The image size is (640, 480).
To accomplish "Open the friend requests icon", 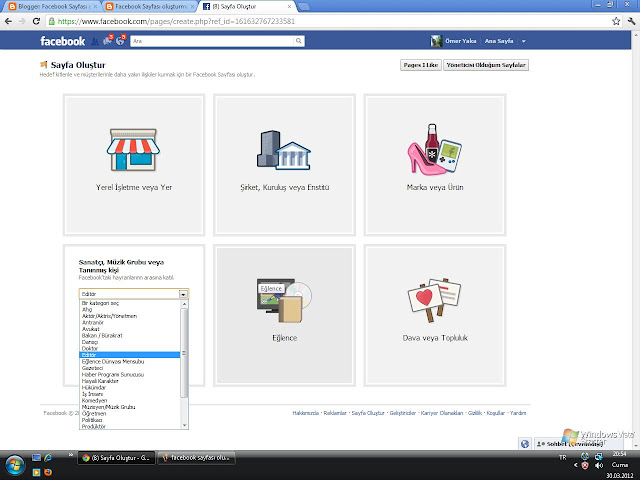I will [95, 41].
